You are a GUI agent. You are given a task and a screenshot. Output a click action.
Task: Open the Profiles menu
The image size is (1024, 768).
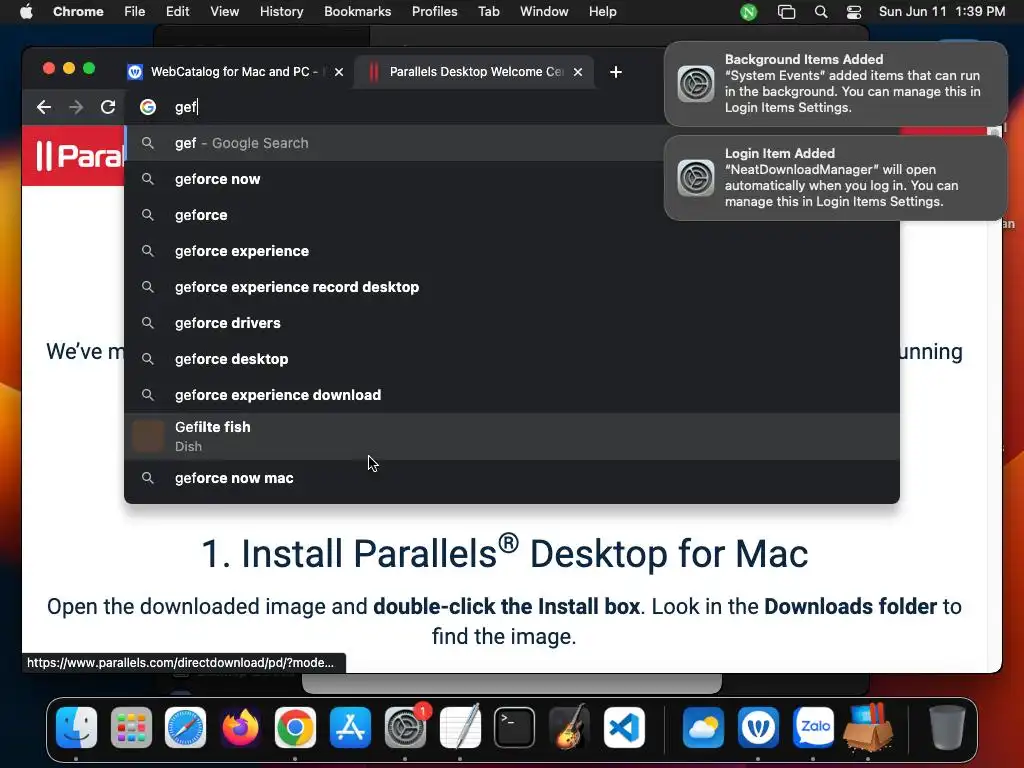click(434, 11)
